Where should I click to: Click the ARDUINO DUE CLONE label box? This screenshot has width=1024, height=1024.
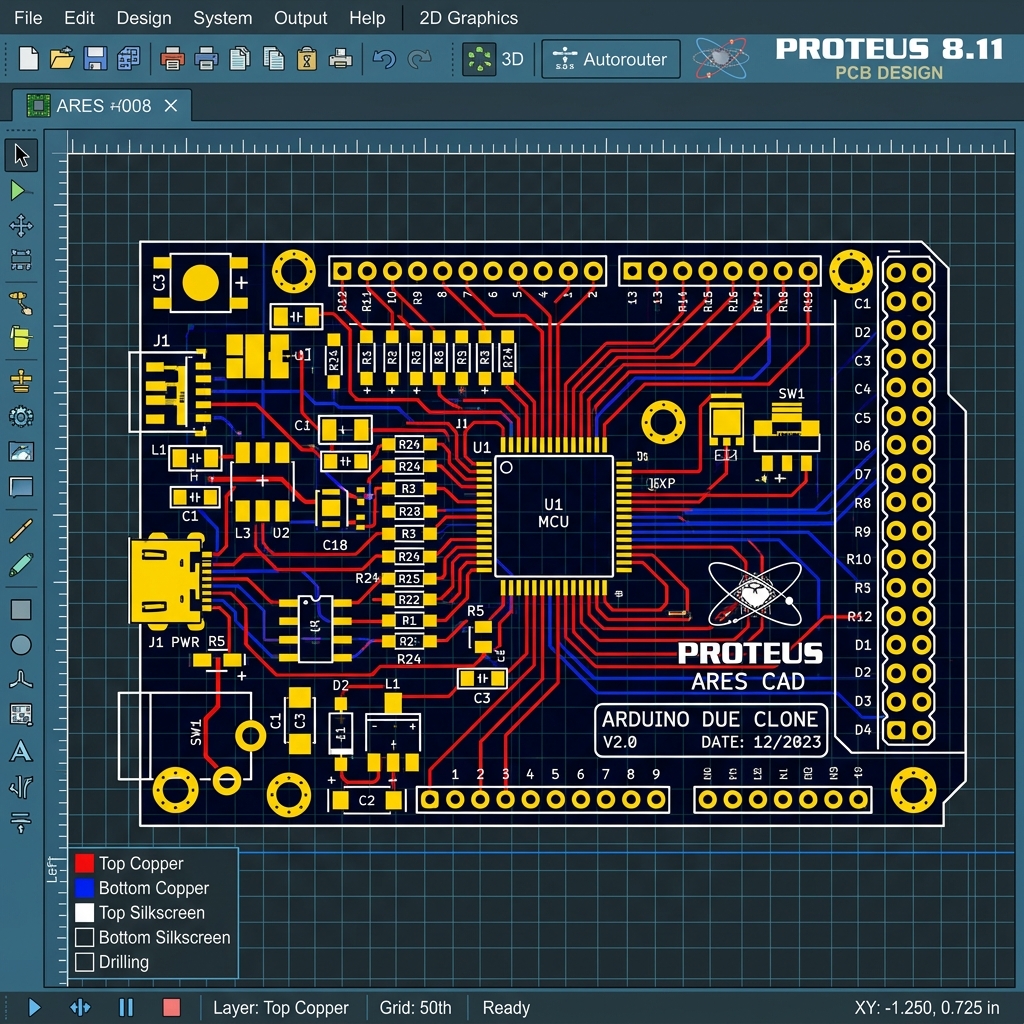coord(711,730)
